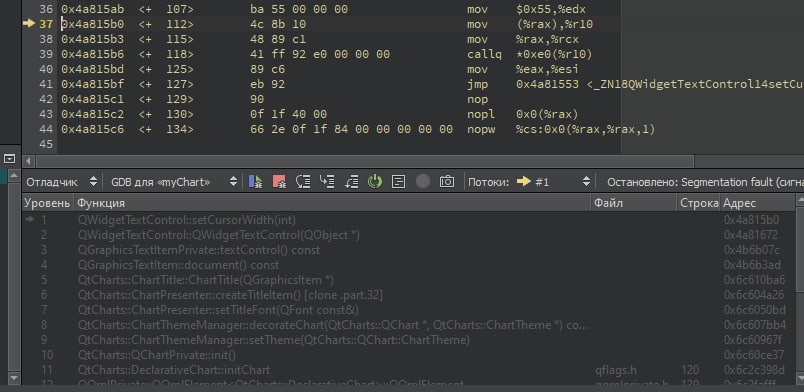
Task: Select stack frame QGraphicsTextItem::document() const
Action: [408, 265]
